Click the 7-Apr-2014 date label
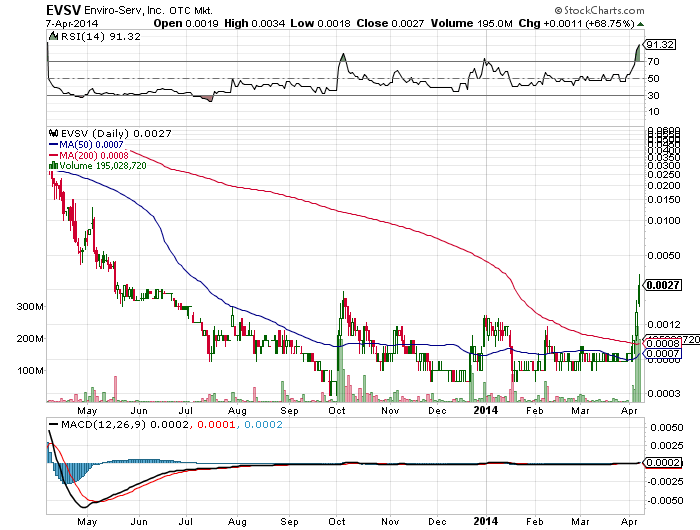This screenshot has width=700, height=530. coord(72,23)
